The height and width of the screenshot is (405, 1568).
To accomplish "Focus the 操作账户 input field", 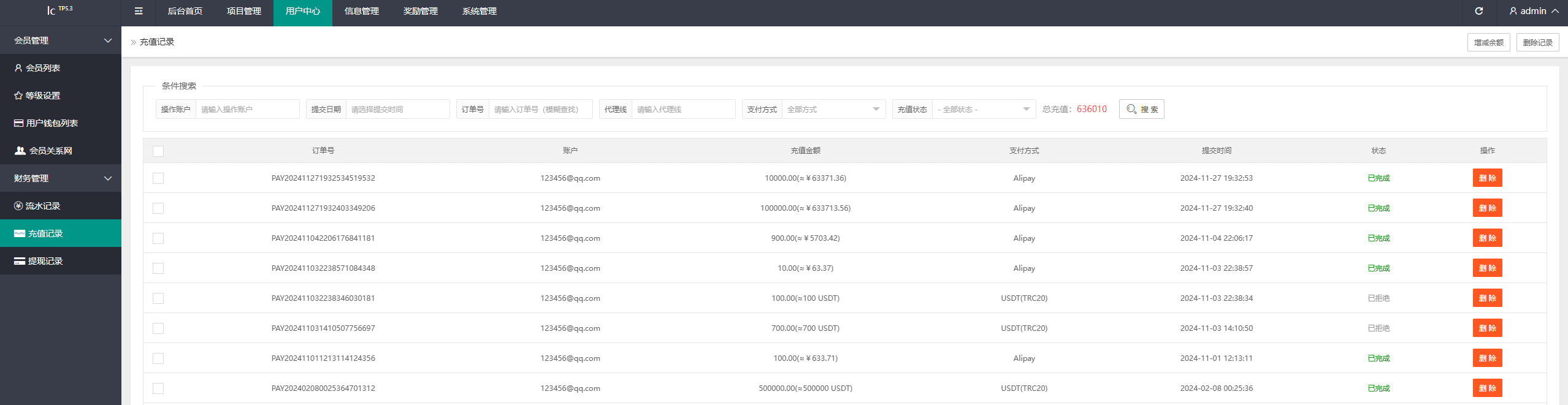I will click(248, 109).
